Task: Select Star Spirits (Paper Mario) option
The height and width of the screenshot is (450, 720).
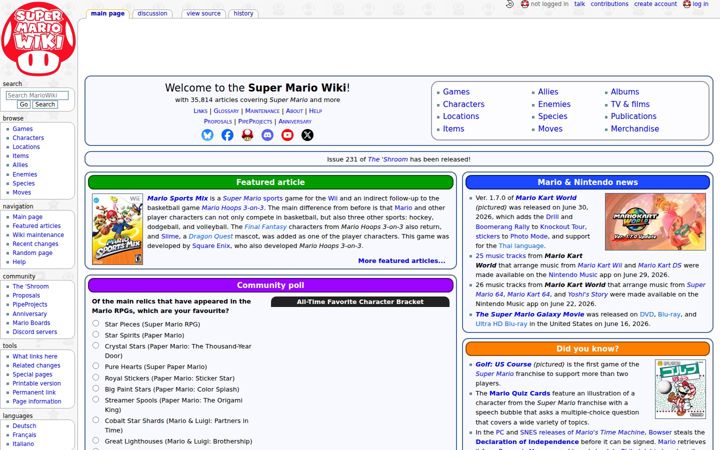Action: click(96, 334)
